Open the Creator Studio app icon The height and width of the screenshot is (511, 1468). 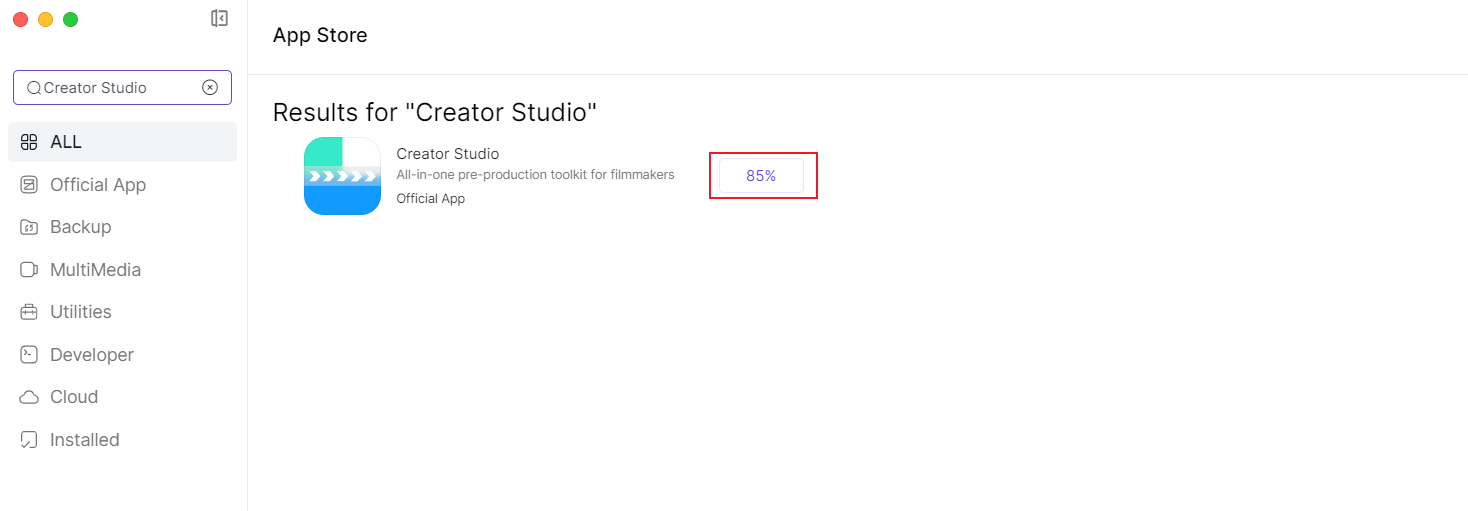pyautogui.click(x=342, y=176)
